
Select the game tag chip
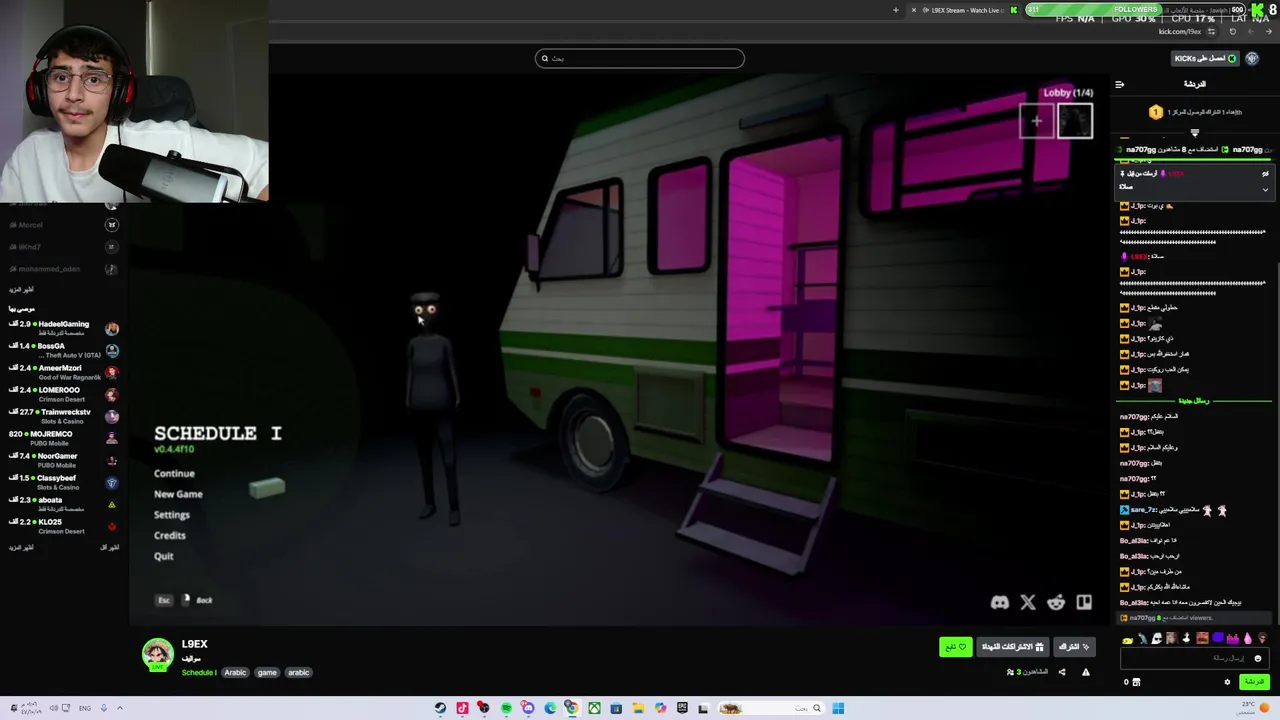pyautogui.click(x=267, y=672)
